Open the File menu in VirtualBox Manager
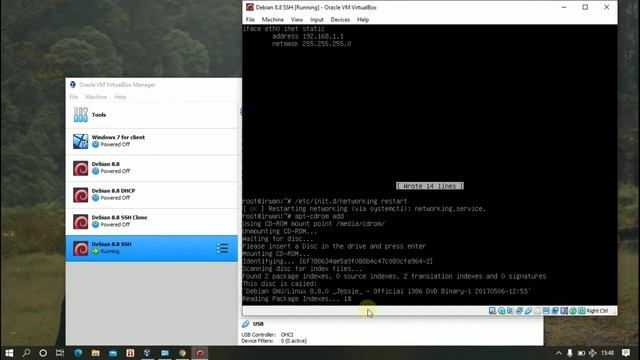This screenshot has width=640, height=360. 73,97
